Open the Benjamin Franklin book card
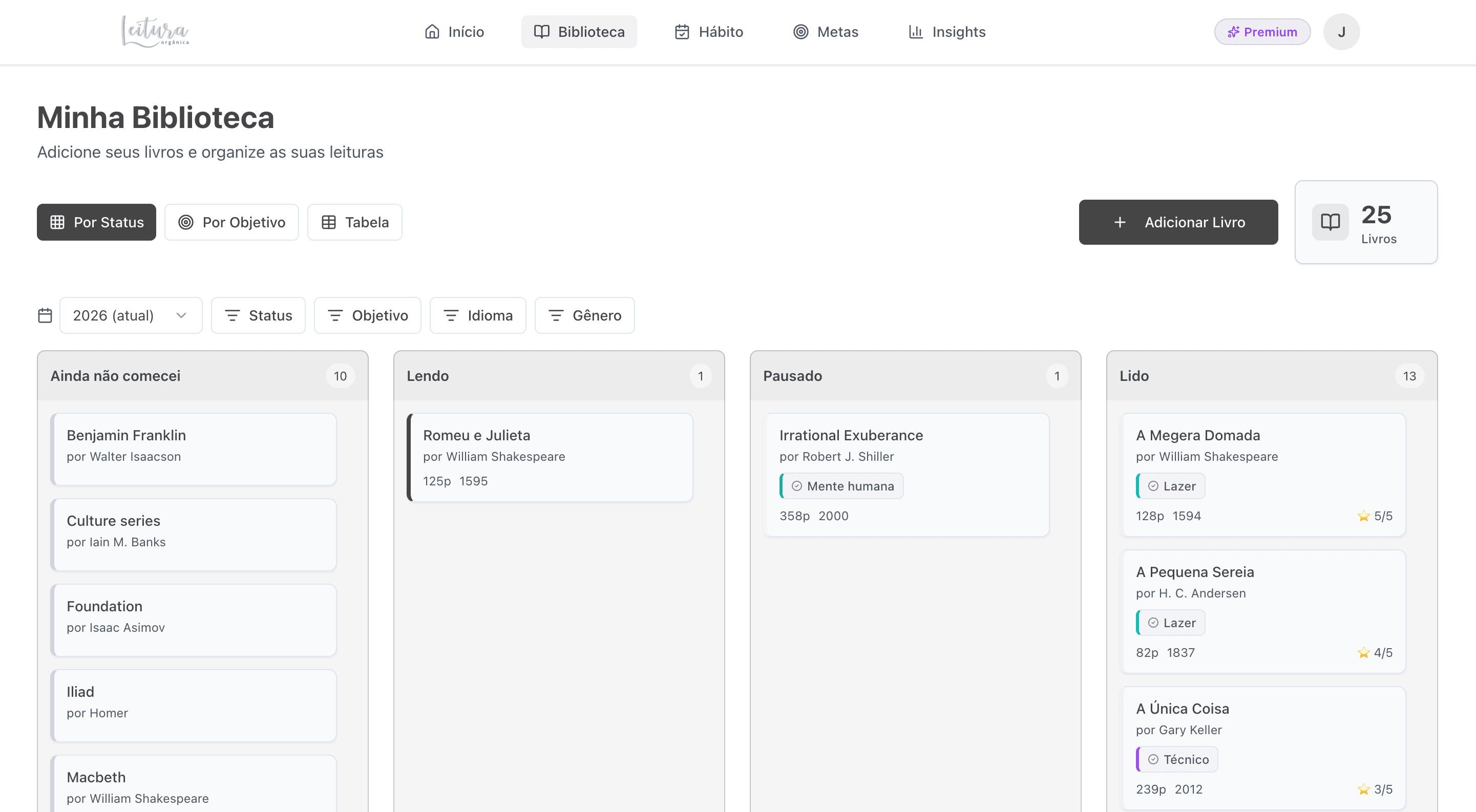The width and height of the screenshot is (1476, 812). click(x=193, y=450)
